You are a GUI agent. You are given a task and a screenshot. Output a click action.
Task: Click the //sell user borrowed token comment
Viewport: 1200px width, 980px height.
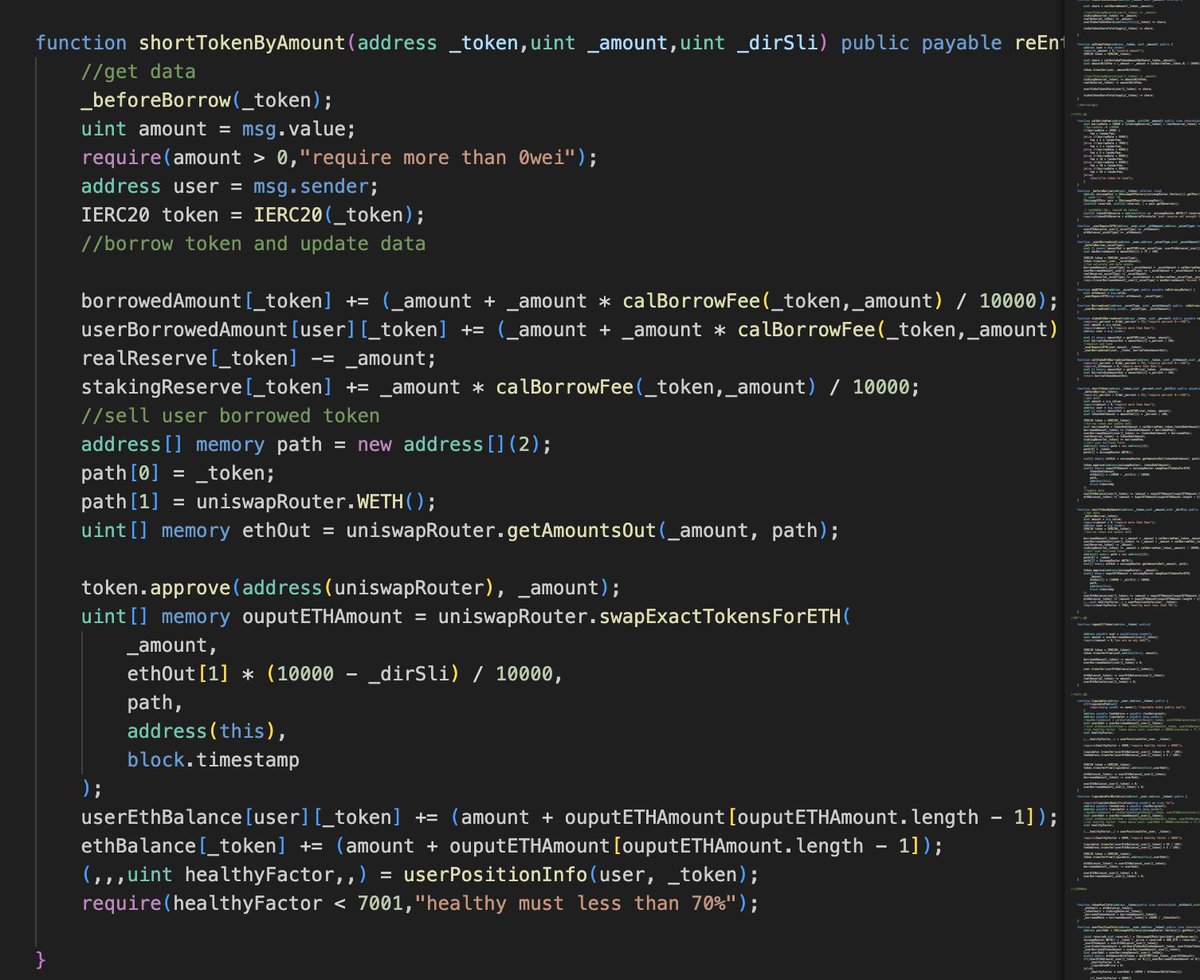click(231, 415)
